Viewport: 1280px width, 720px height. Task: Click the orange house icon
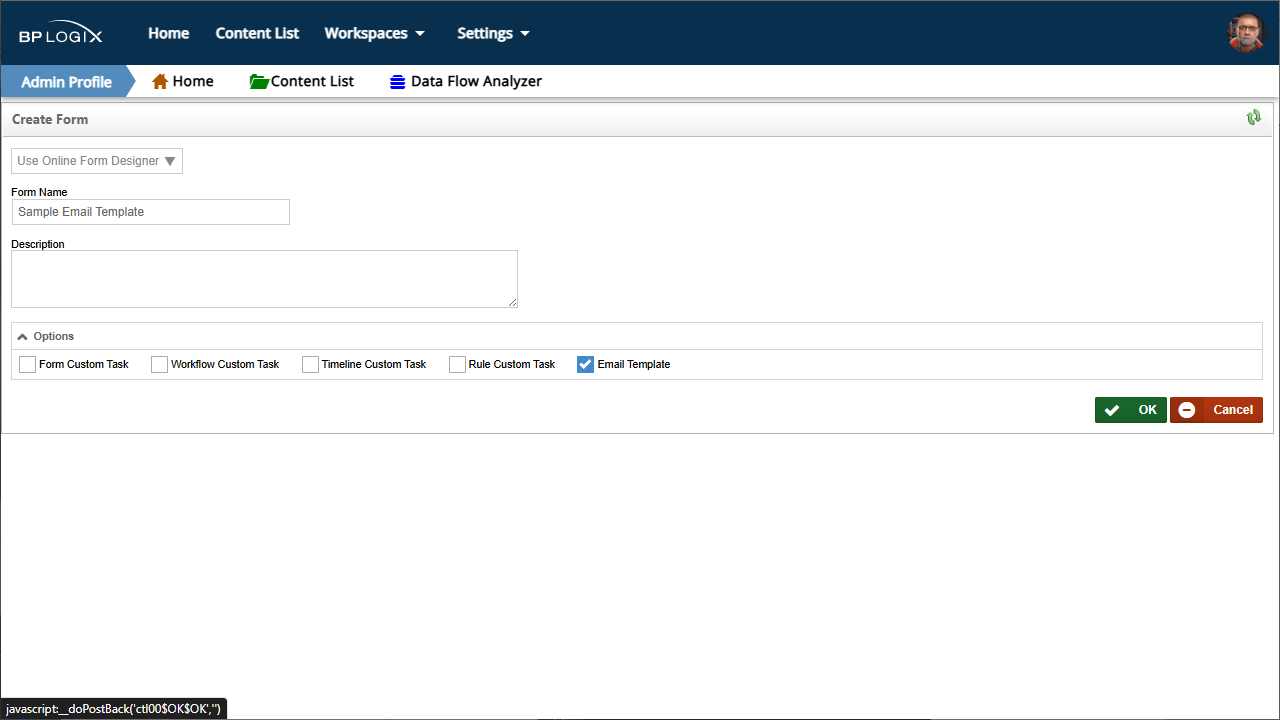(160, 81)
